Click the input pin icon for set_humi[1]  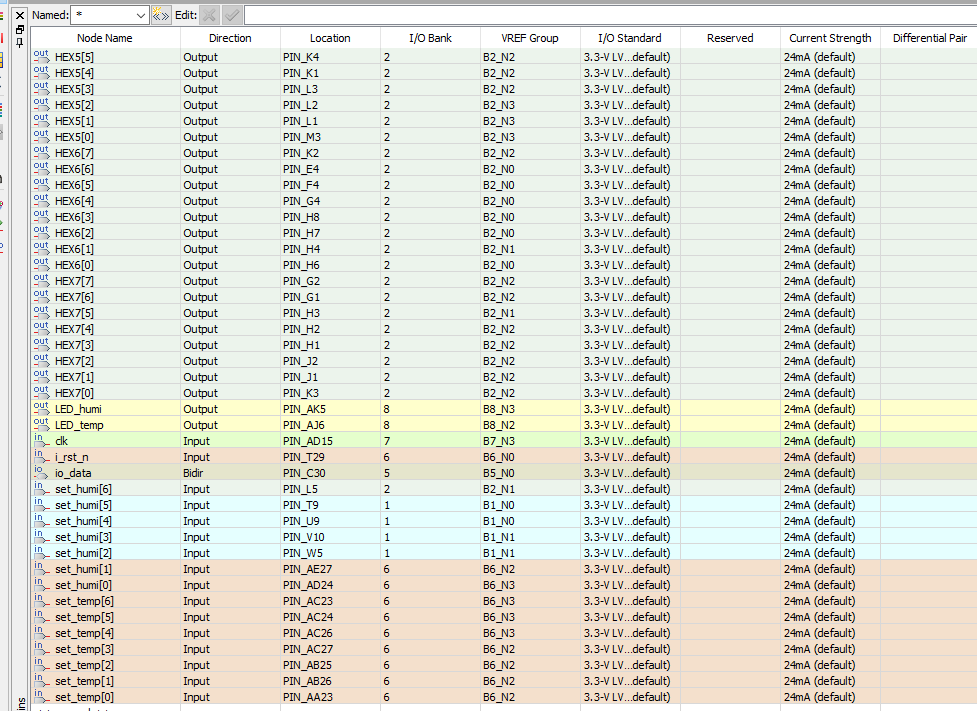(x=41, y=569)
